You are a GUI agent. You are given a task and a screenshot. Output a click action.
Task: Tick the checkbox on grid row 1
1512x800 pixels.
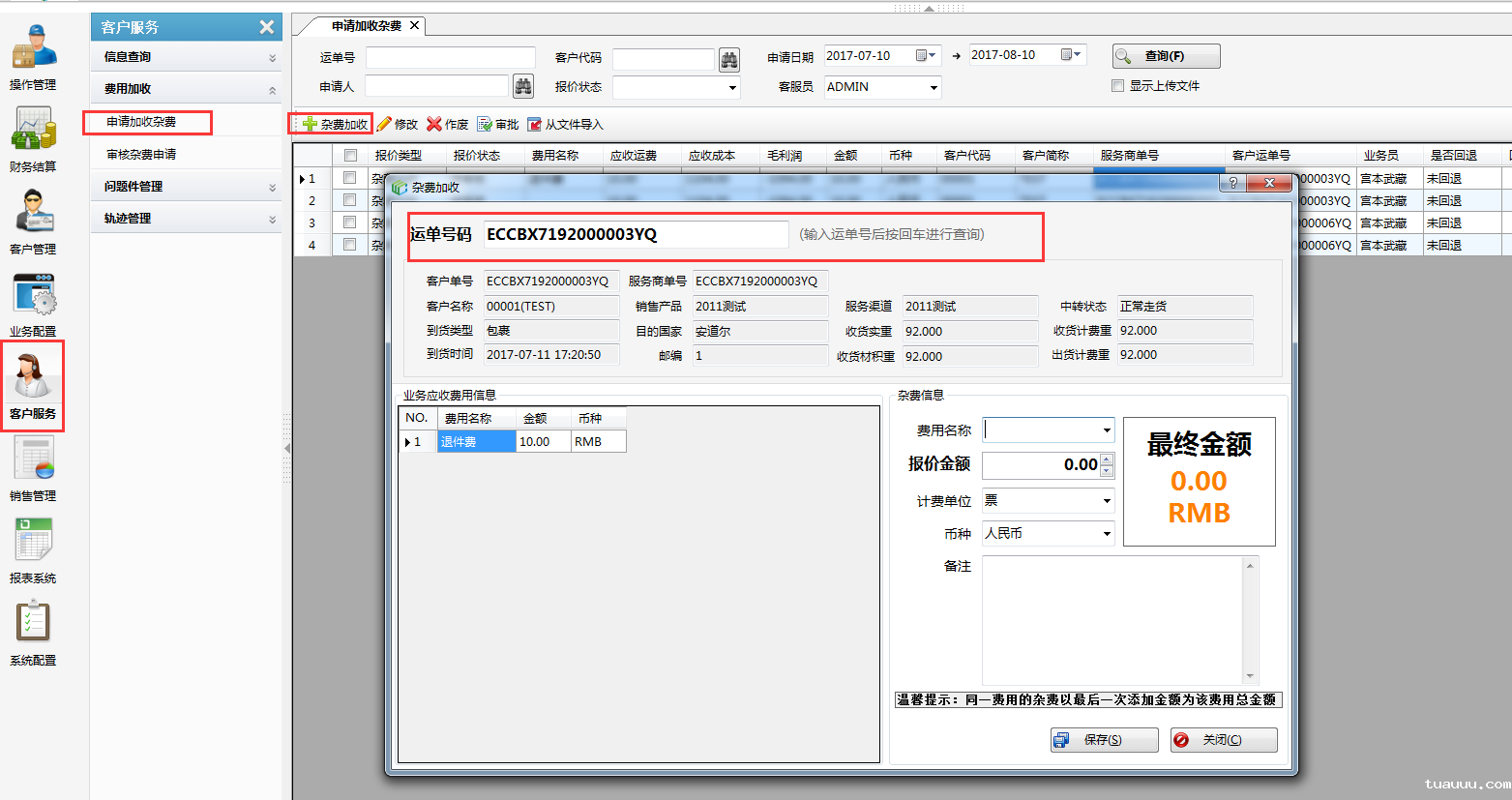[349, 178]
